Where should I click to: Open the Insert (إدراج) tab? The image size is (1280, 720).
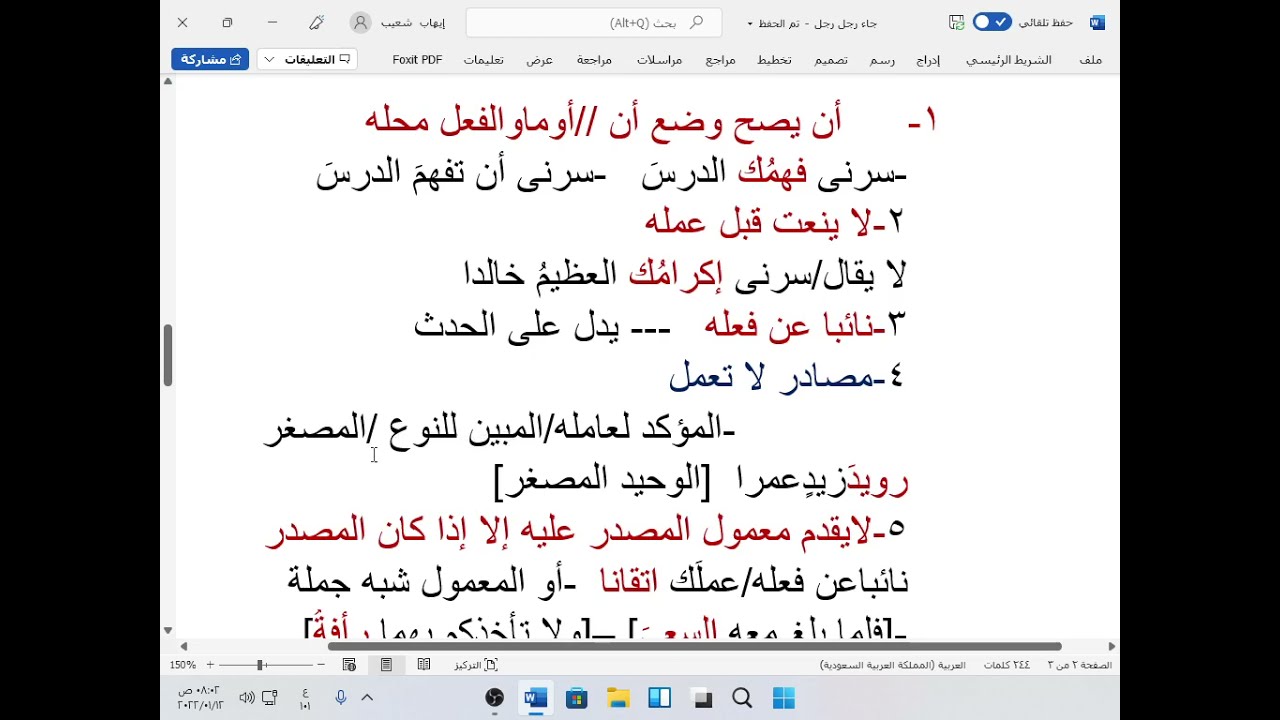928,60
